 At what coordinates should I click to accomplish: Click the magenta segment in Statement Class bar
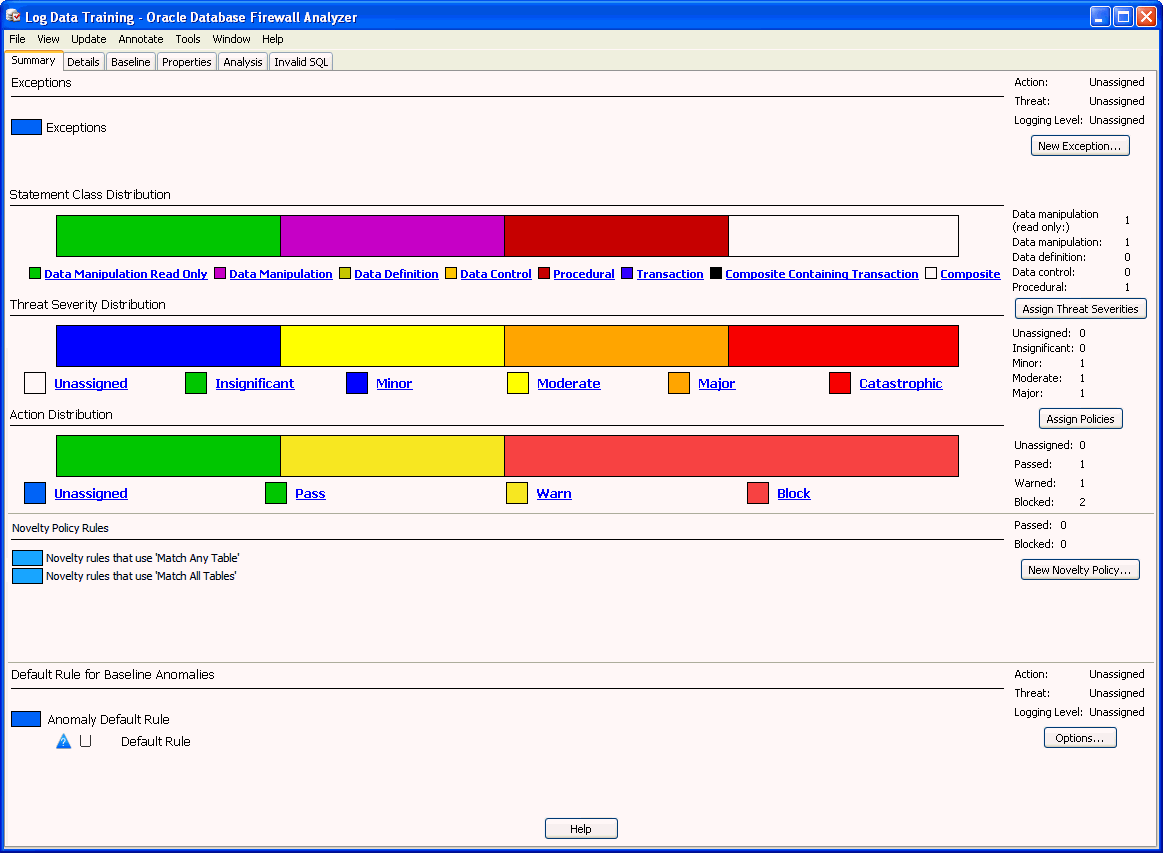click(392, 236)
